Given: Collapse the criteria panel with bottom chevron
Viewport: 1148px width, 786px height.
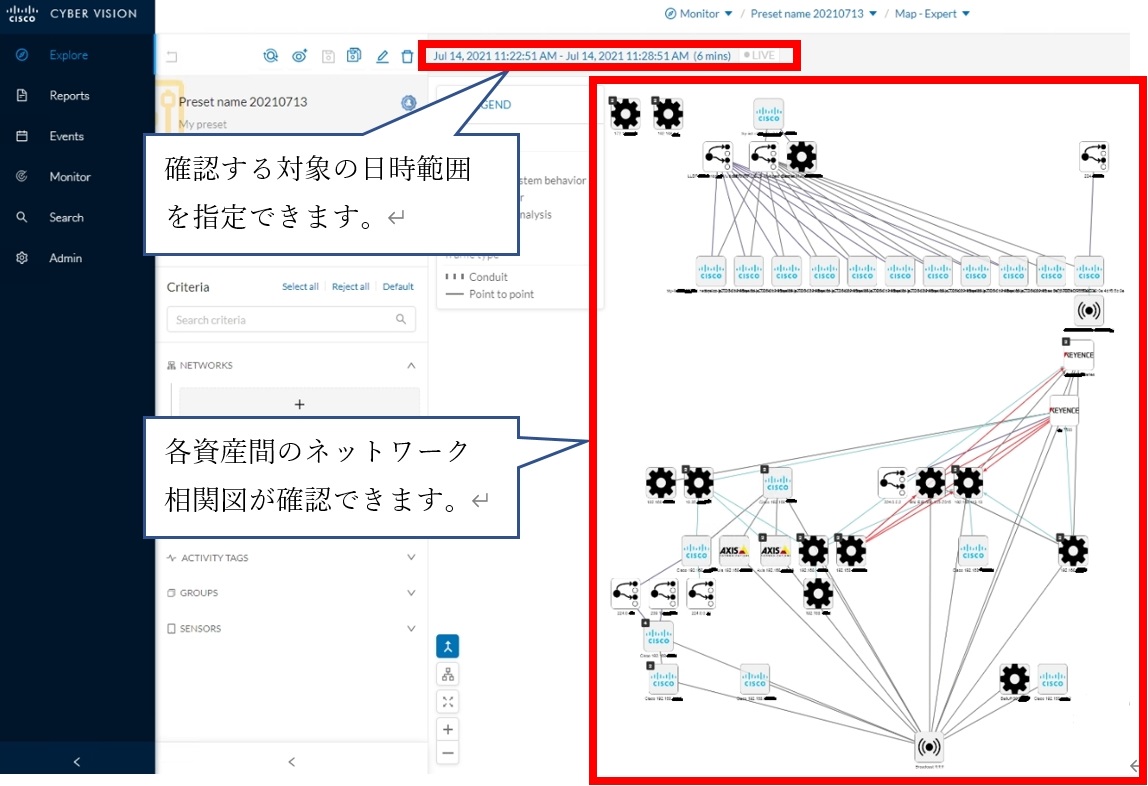Looking at the screenshot, I should (x=291, y=762).
